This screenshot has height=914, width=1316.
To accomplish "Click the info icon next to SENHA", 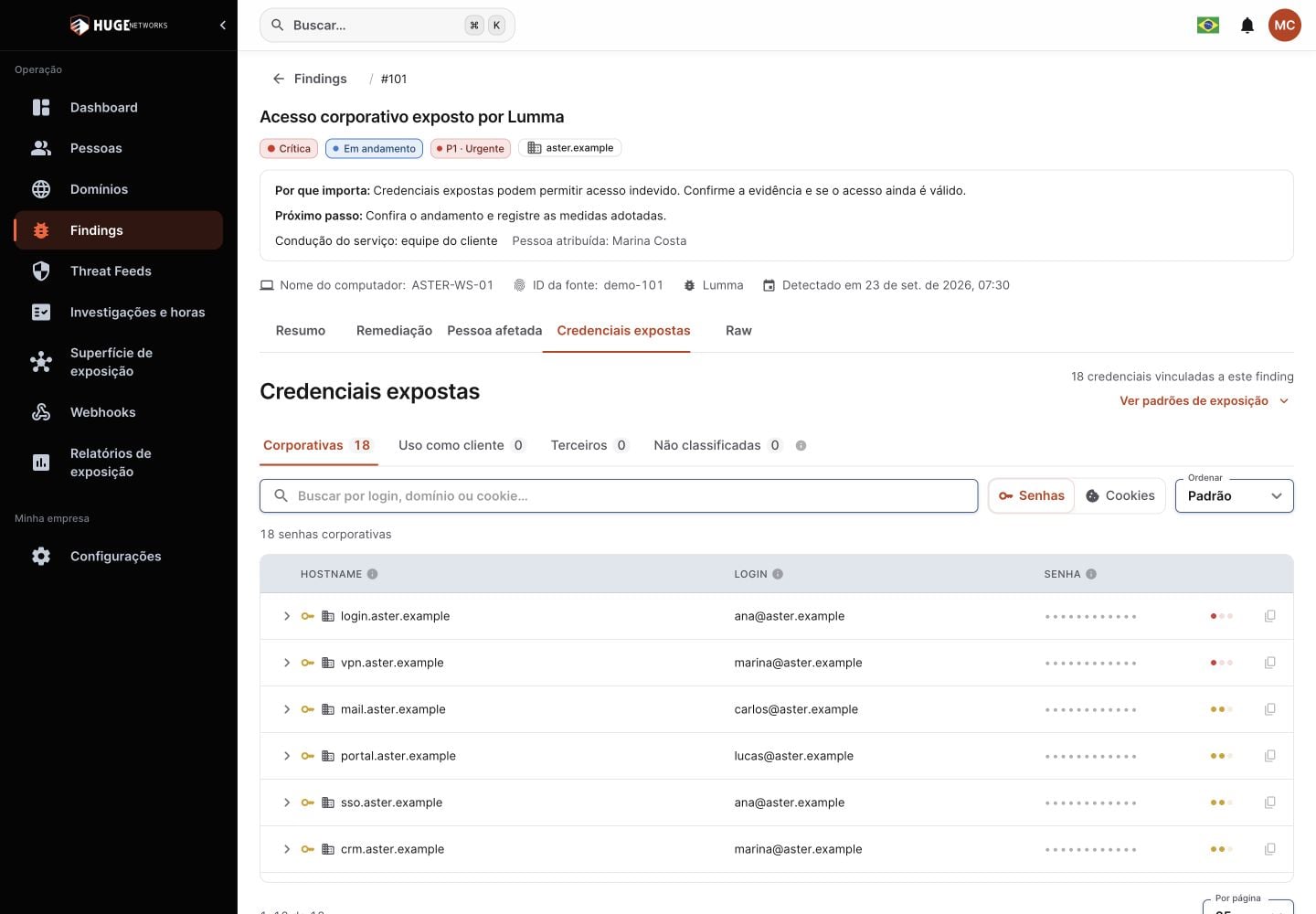I will click(1091, 574).
